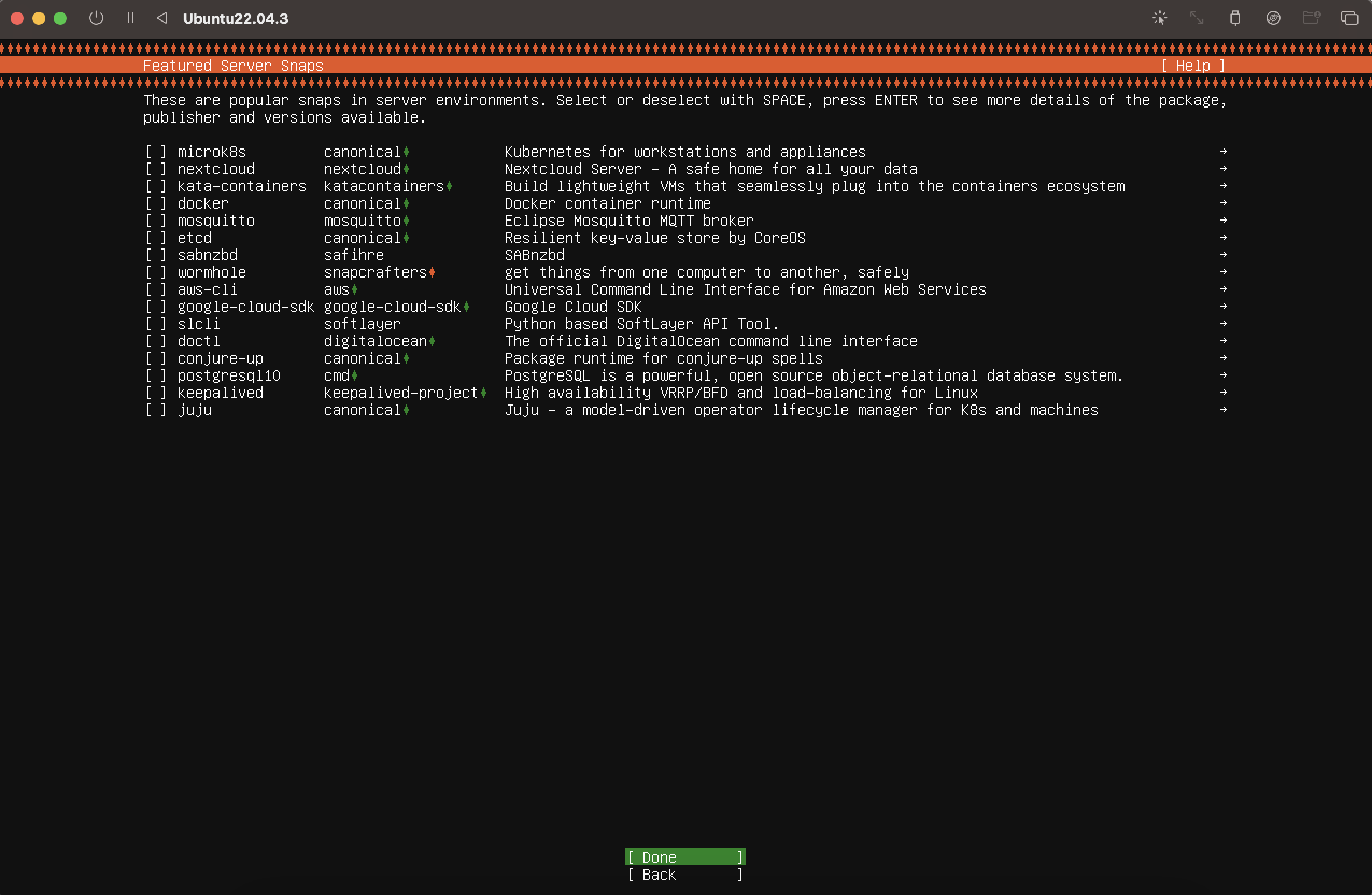Expand details arrow for aws-cli row
This screenshot has height=895, width=1372.
point(1222,289)
